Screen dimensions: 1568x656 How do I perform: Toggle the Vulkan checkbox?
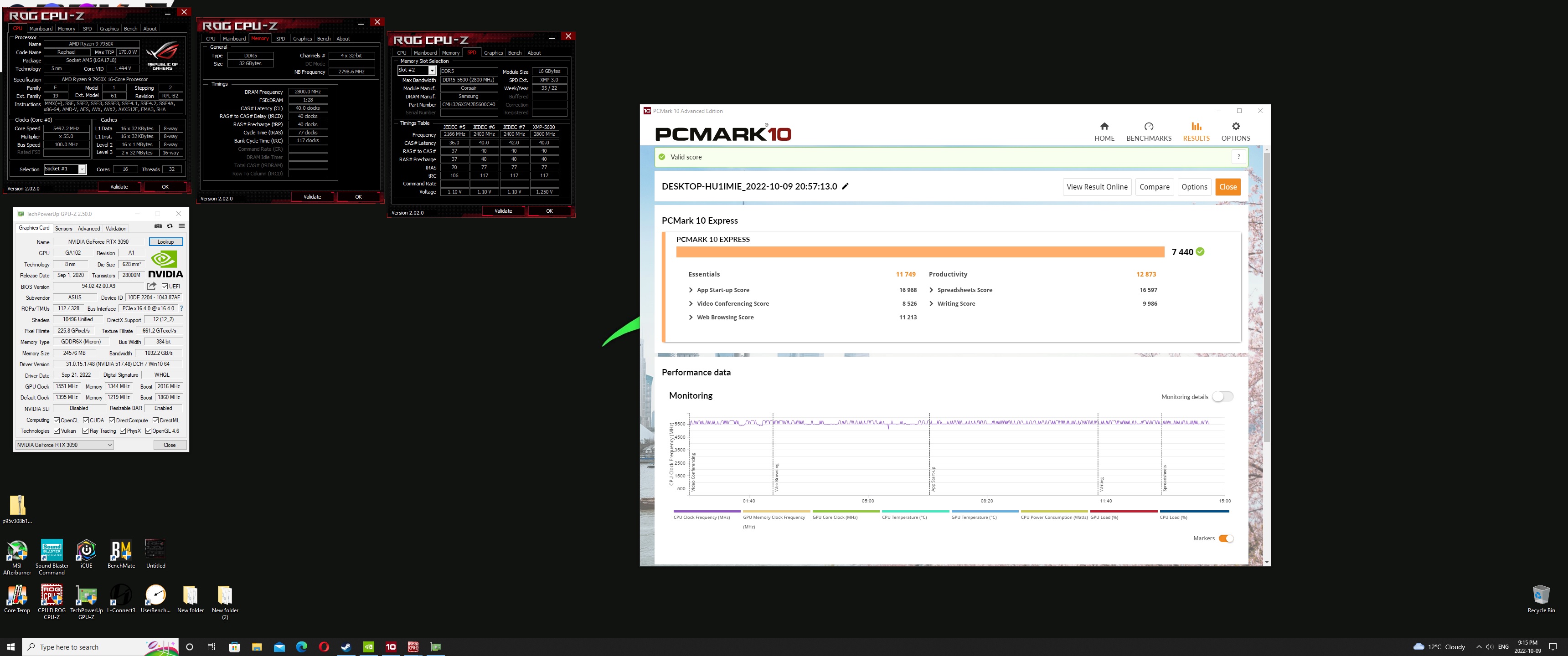[57, 431]
